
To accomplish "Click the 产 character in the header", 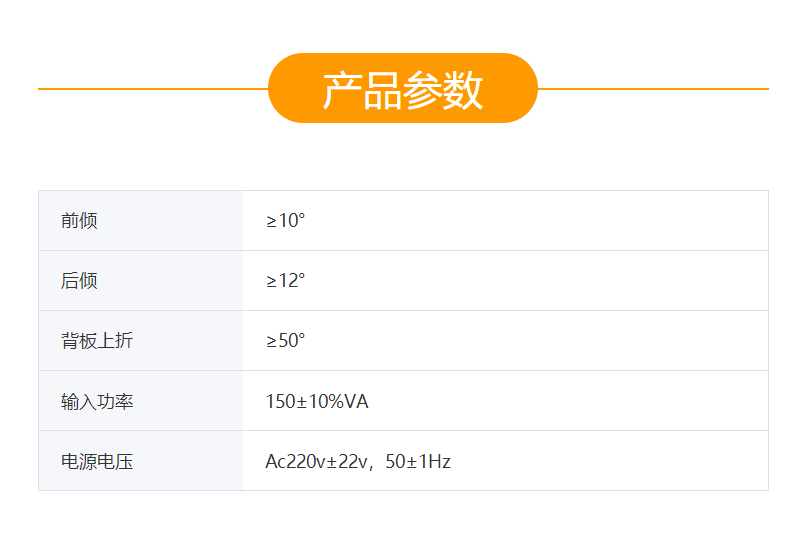I will tap(342, 90).
